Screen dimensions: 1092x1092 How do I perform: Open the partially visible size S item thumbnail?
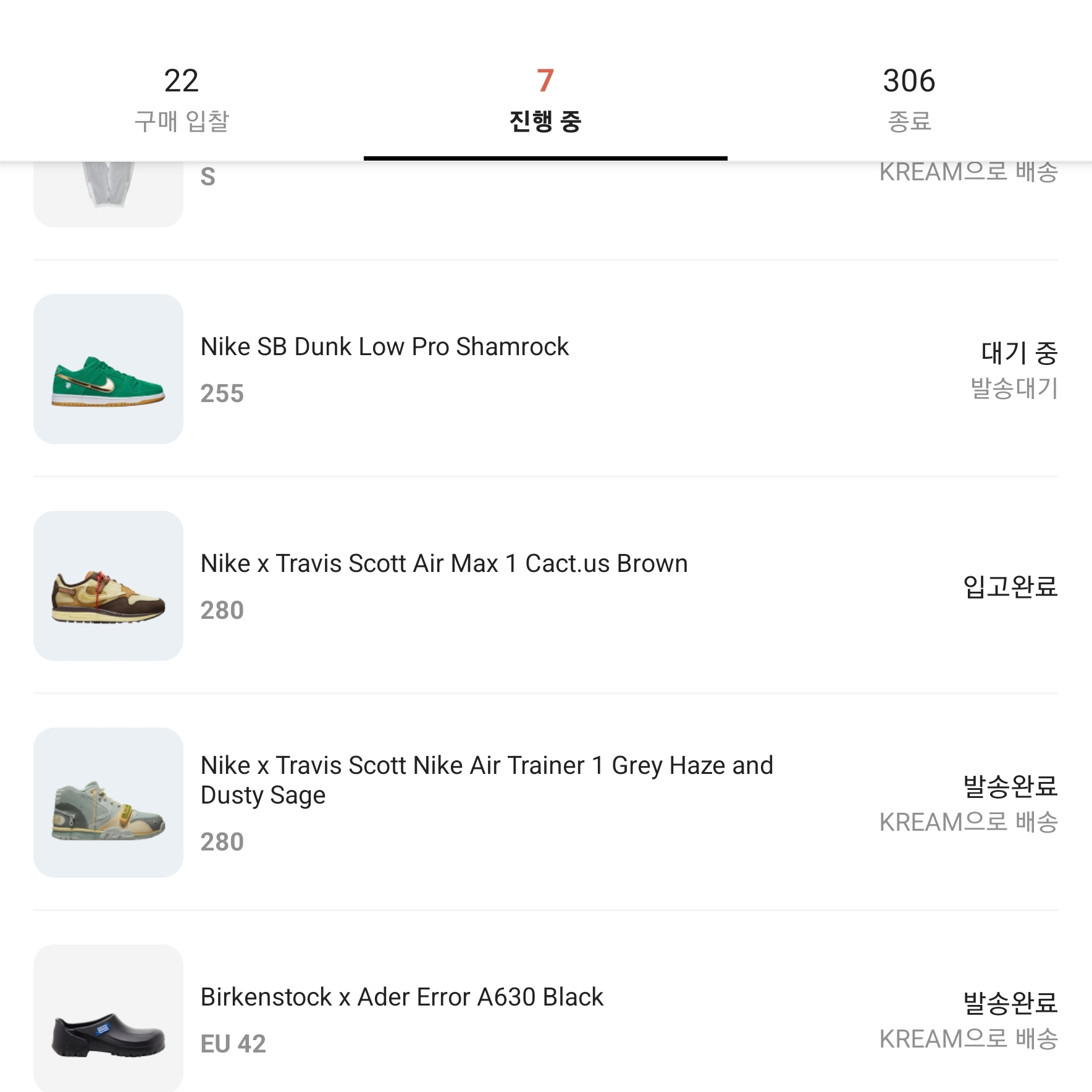108,194
